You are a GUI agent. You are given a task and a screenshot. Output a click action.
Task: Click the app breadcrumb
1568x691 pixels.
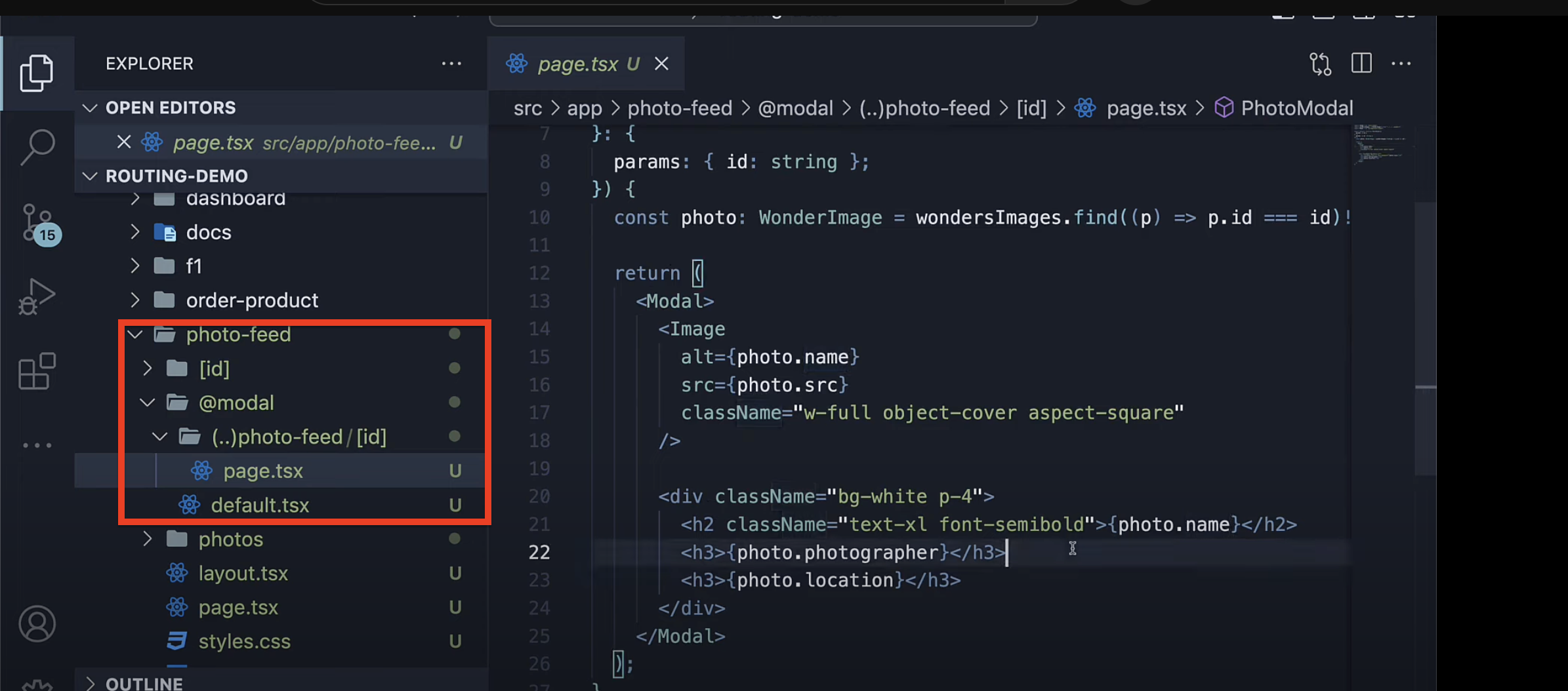click(584, 108)
